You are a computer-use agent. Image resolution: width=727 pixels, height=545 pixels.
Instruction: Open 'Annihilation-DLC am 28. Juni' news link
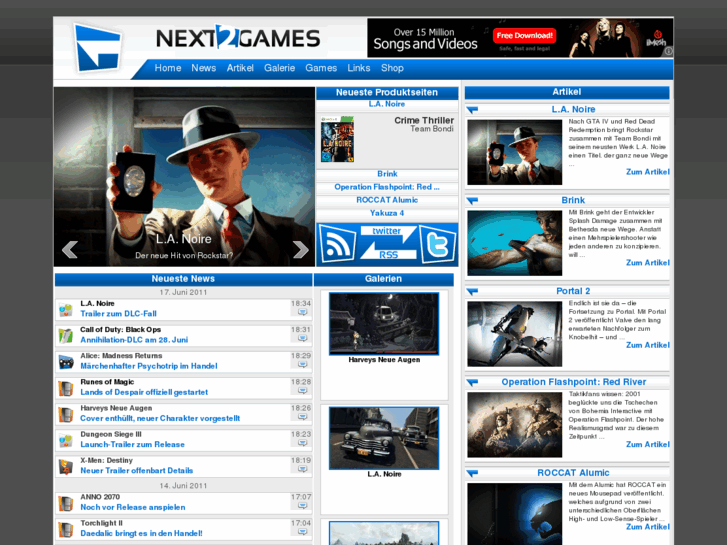point(134,340)
